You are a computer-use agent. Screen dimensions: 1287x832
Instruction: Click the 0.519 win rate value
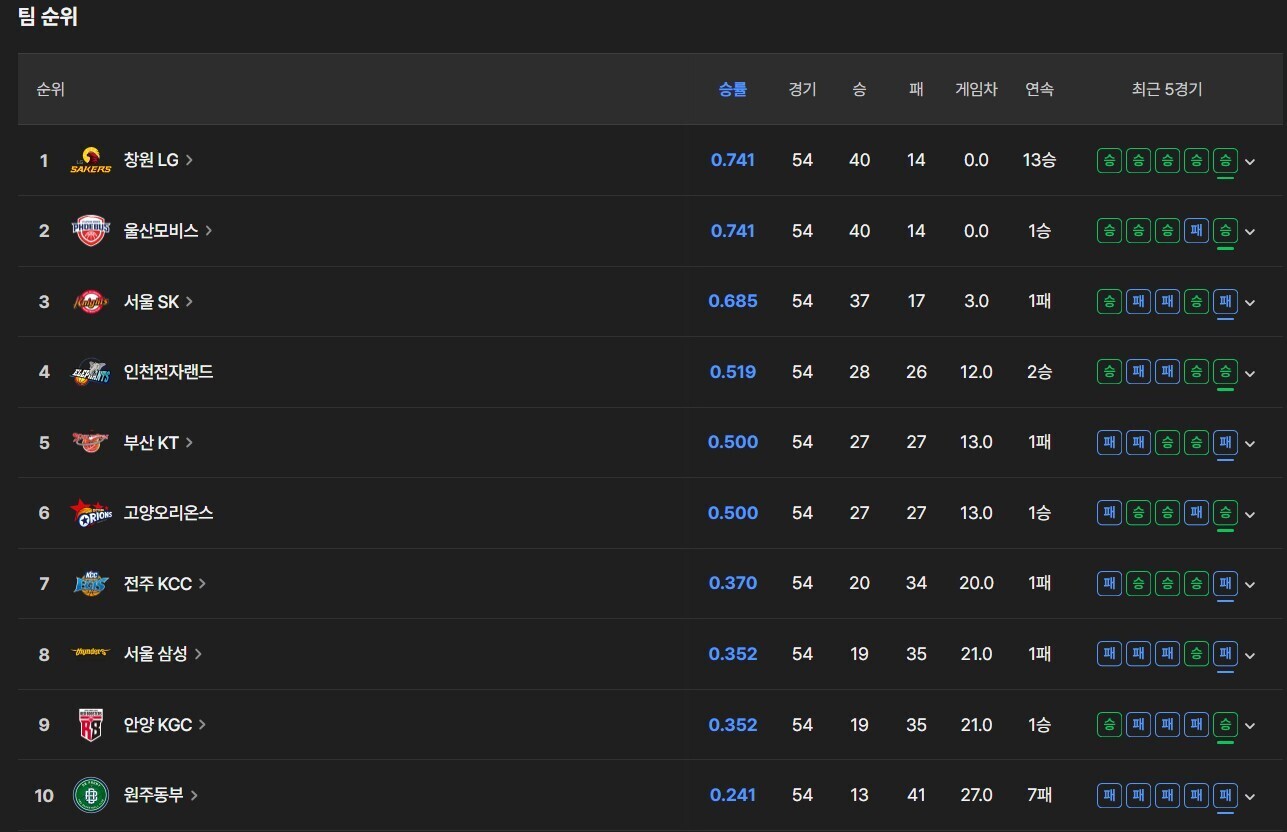click(x=733, y=372)
